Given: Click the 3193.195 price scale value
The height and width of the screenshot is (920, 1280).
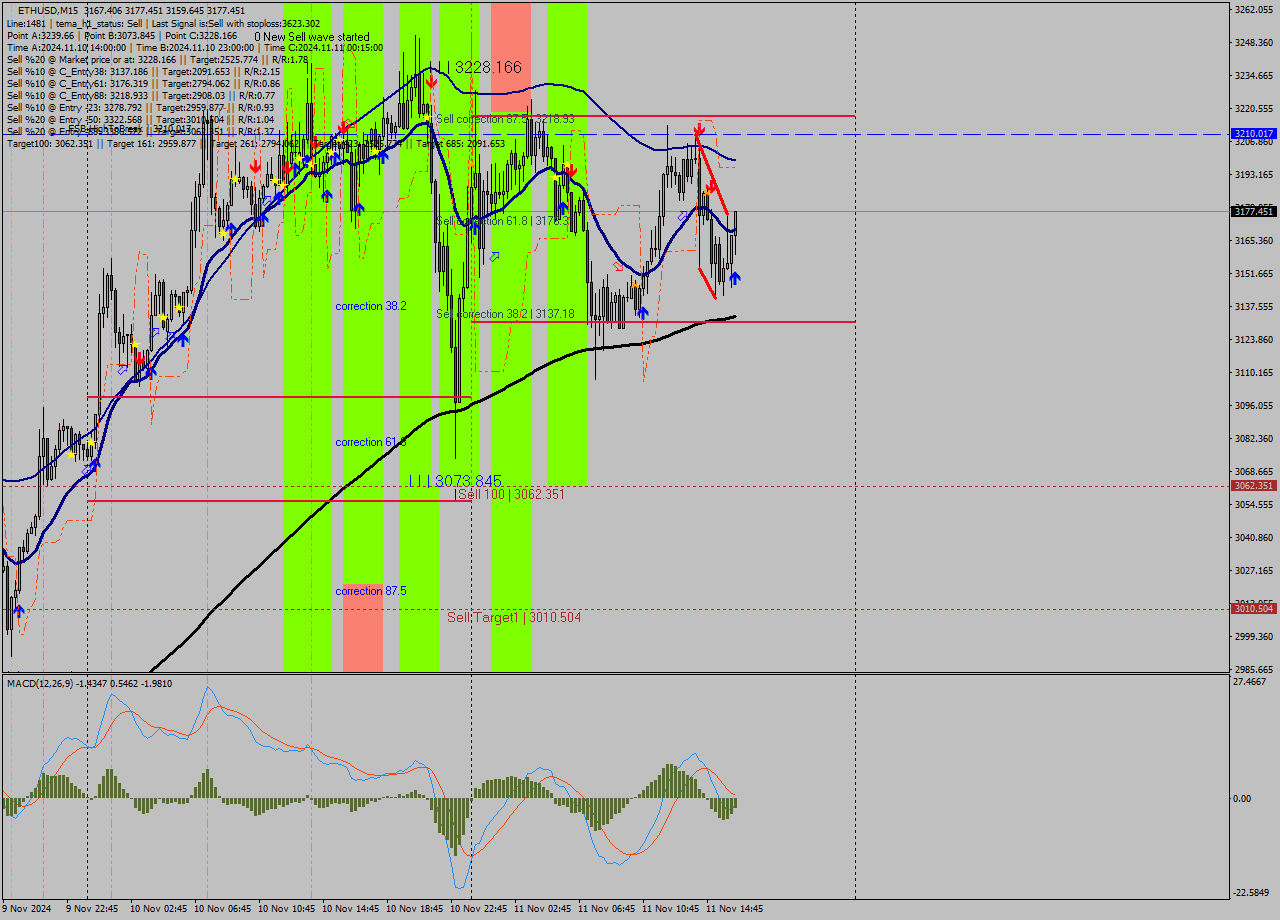Looking at the screenshot, I should 1253,174.
